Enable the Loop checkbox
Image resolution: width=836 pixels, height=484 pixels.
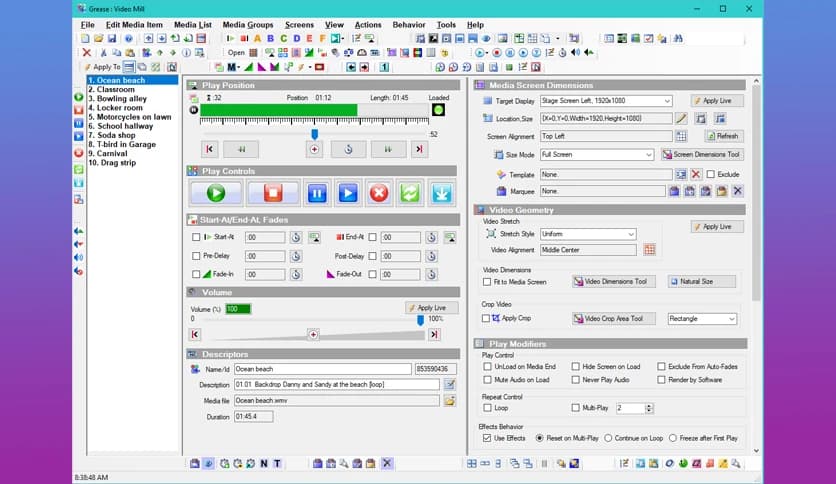tap(487, 408)
